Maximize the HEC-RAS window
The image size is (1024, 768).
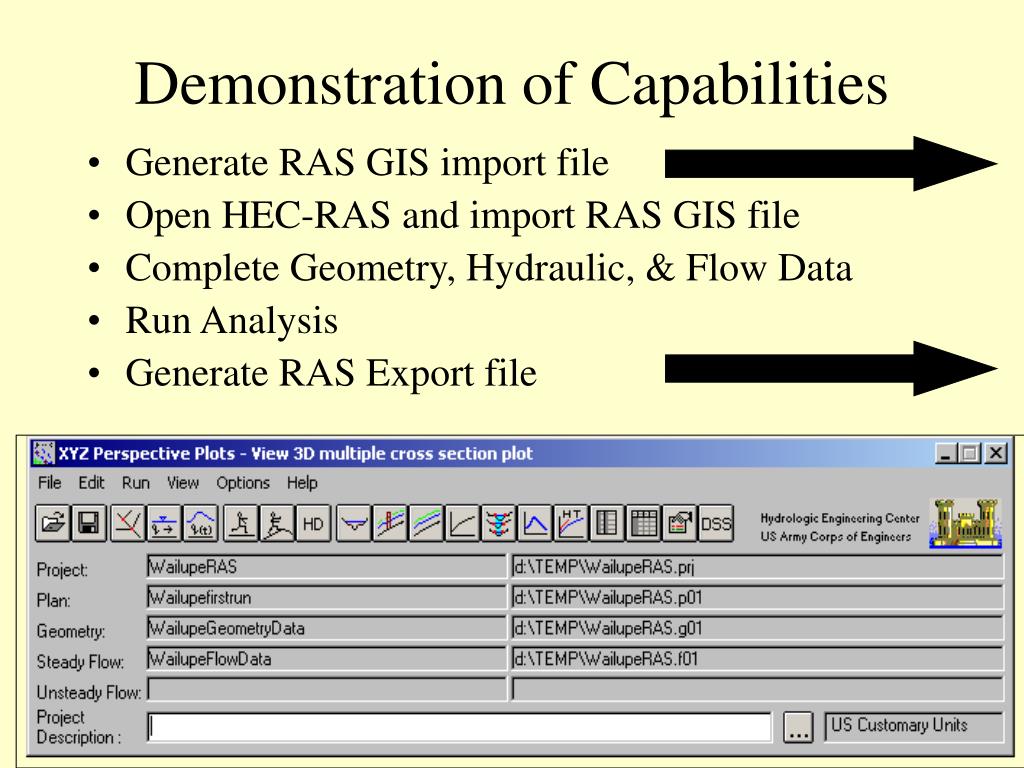[970, 453]
